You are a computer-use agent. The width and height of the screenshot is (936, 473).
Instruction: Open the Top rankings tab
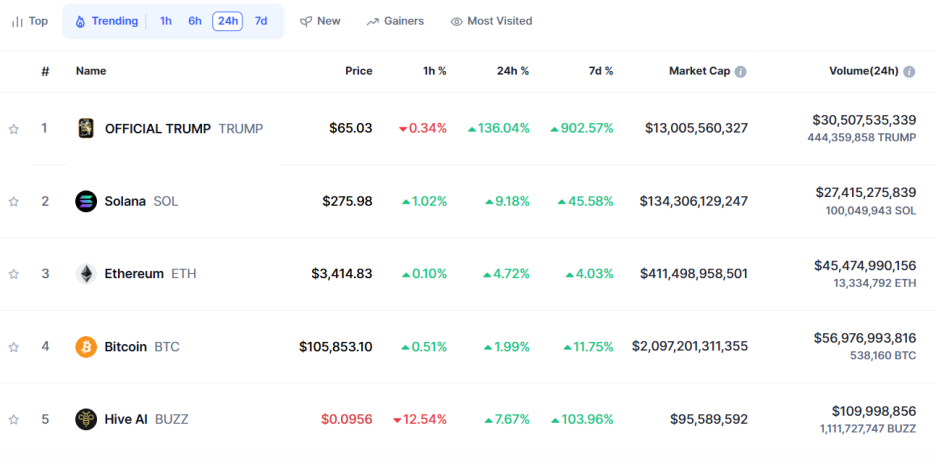click(30, 22)
